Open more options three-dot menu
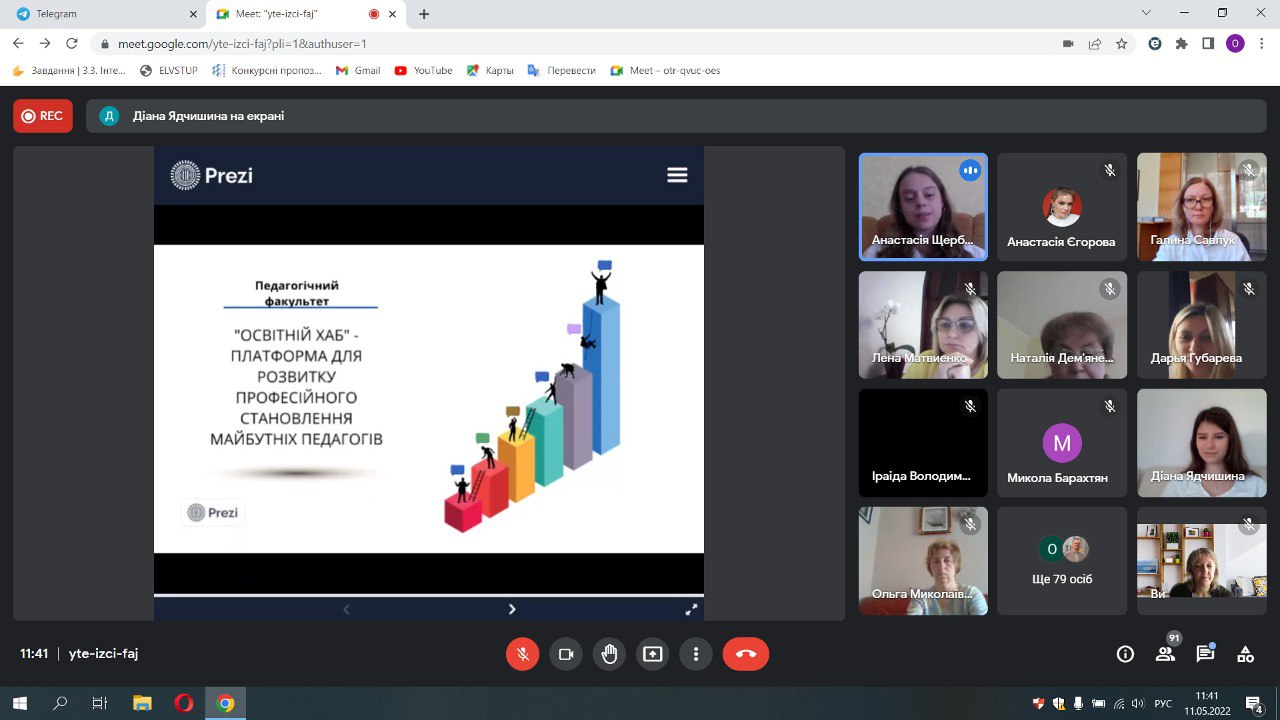Screen dimensions: 1280x720 695,654
